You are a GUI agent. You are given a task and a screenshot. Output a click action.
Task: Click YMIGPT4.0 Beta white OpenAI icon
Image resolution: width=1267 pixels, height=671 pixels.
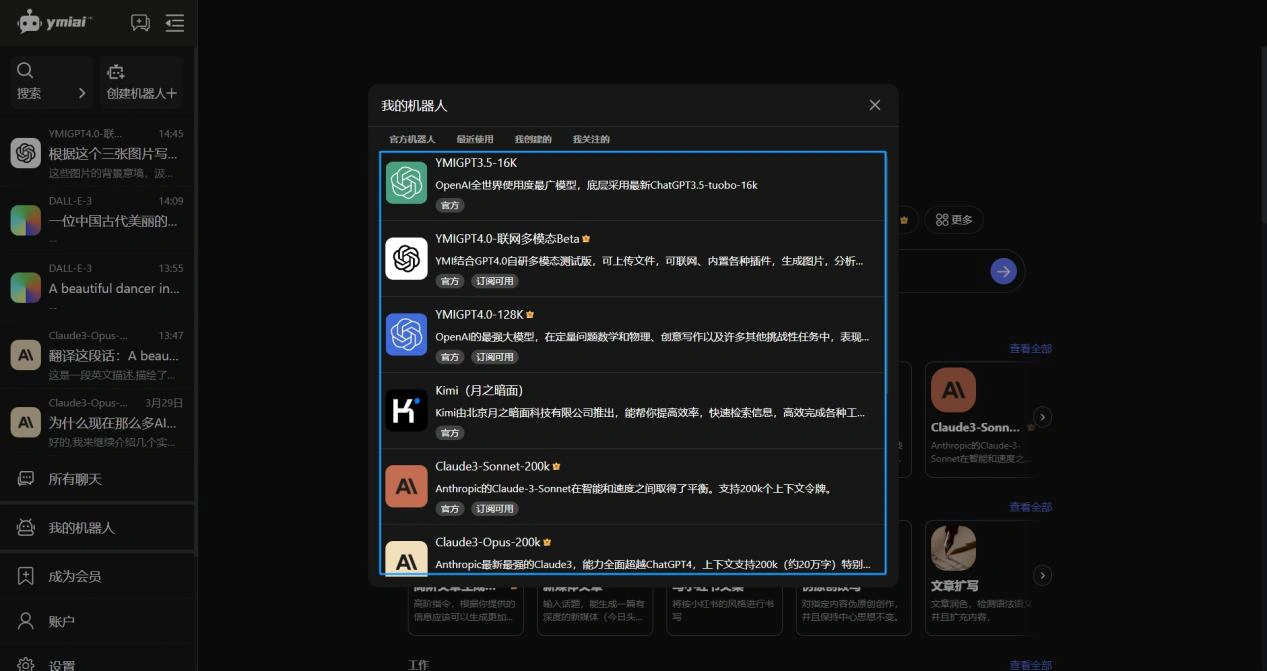pos(406,259)
